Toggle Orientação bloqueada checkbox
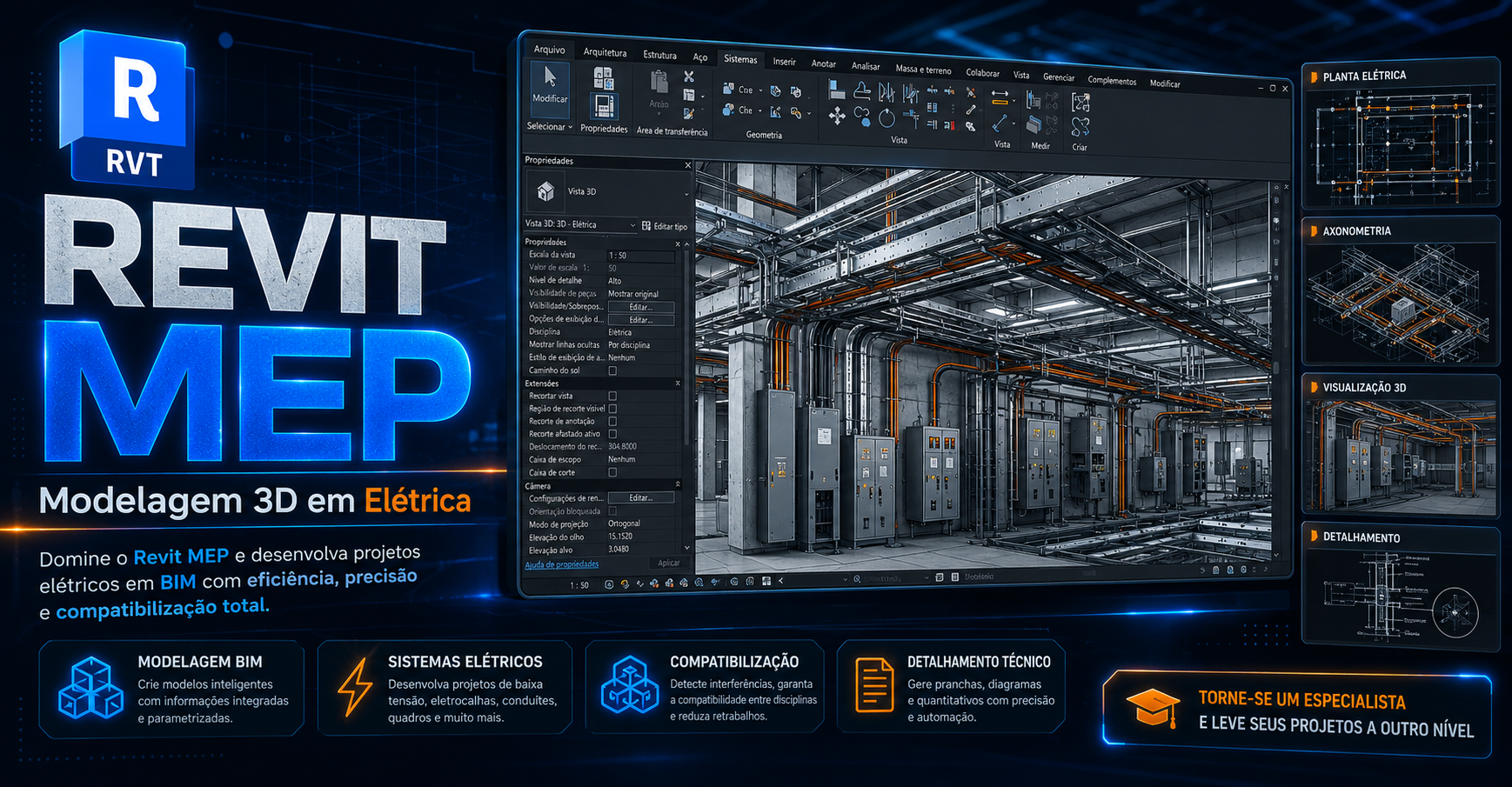 [x=612, y=511]
